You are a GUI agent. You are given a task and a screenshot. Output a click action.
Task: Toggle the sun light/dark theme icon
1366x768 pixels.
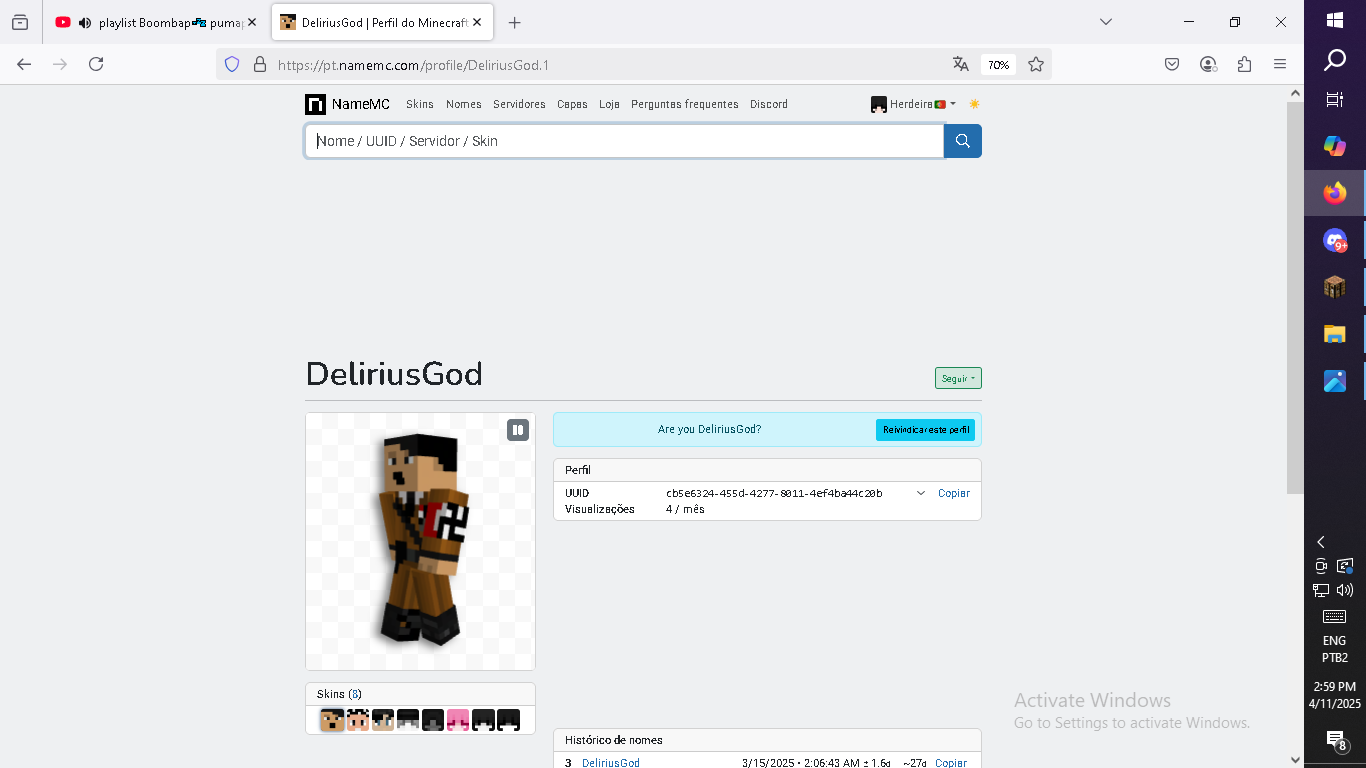[x=974, y=104]
